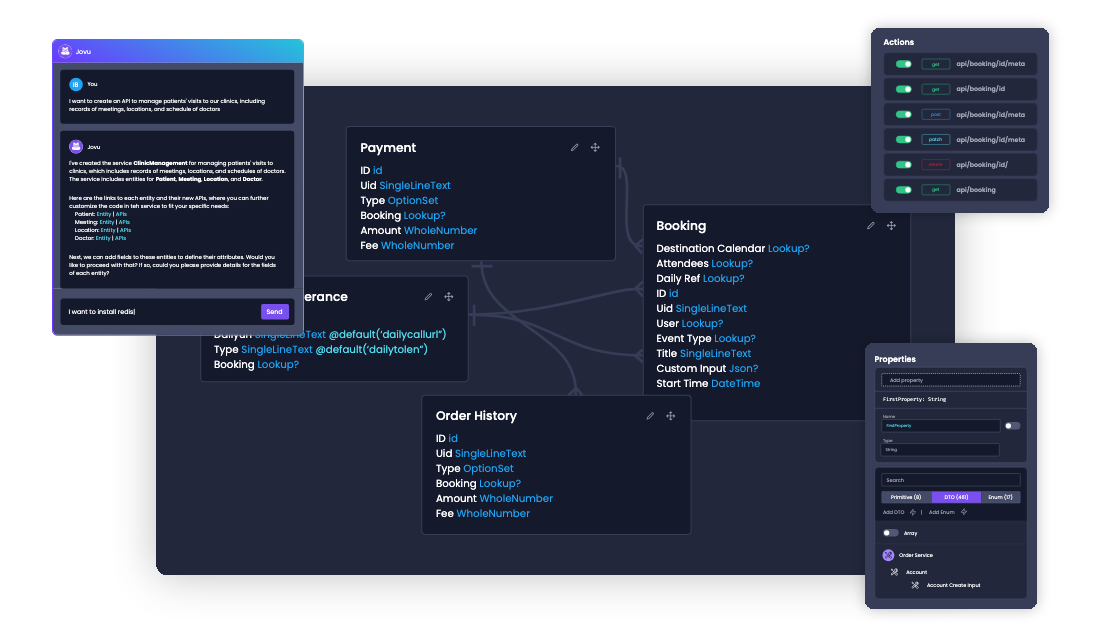Send the chat message
This screenshot has width=1105, height=632.
(x=274, y=311)
